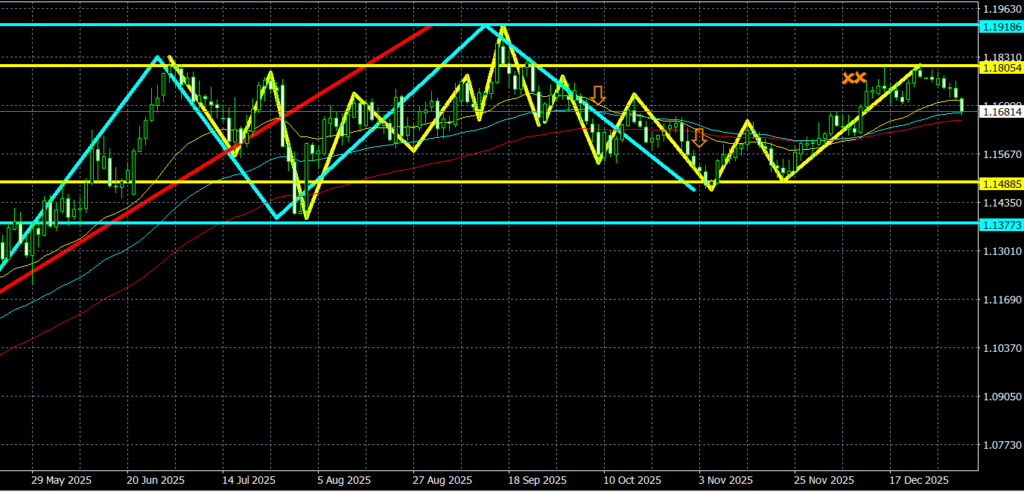The image size is (1024, 492).
Task: Click the cyan 1.13773 price label
Action: pos(1000,223)
